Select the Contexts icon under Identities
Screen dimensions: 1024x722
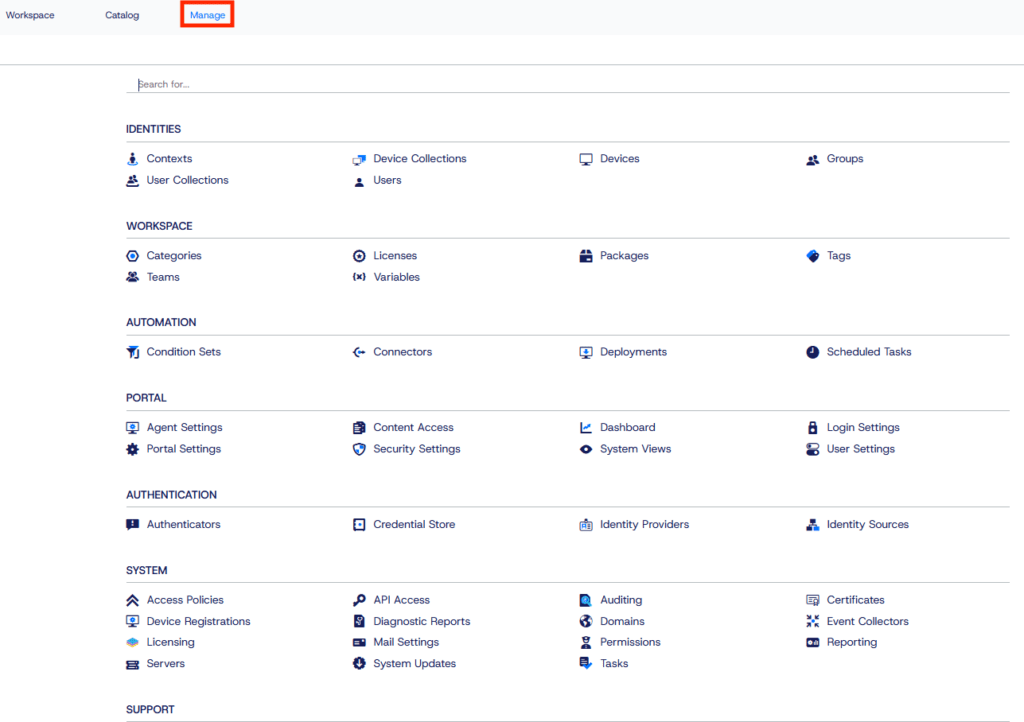coord(133,158)
